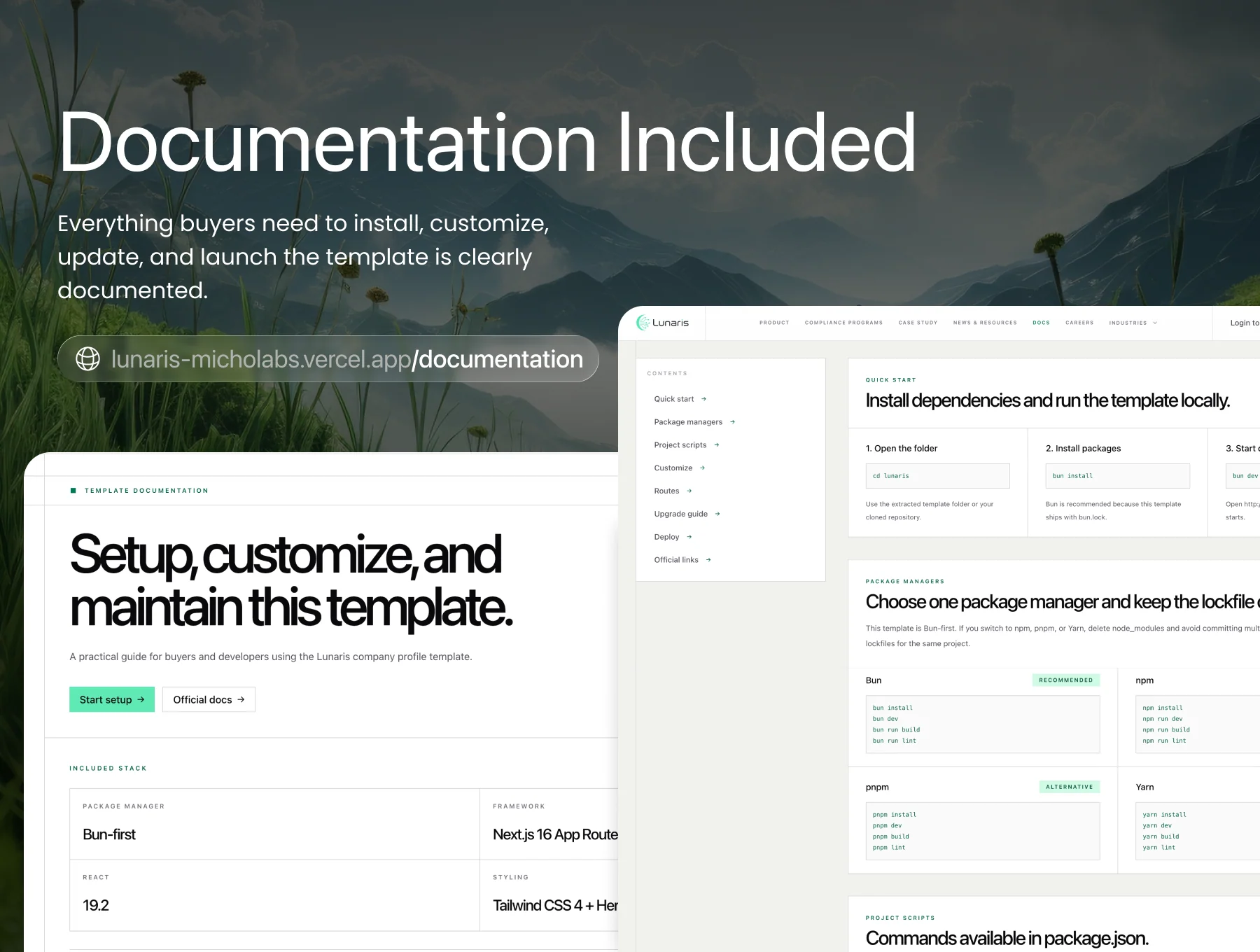This screenshot has width=1260, height=952.
Task: Click the yarn commands code block
Action: 1198,831
